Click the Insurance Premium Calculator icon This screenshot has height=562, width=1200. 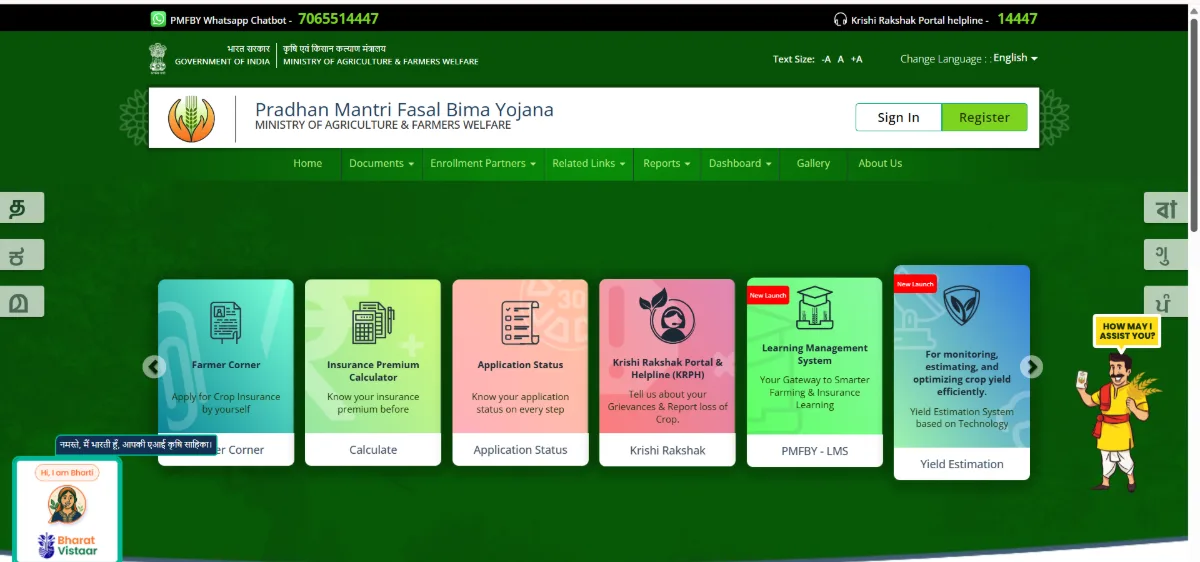pyautogui.click(x=373, y=322)
